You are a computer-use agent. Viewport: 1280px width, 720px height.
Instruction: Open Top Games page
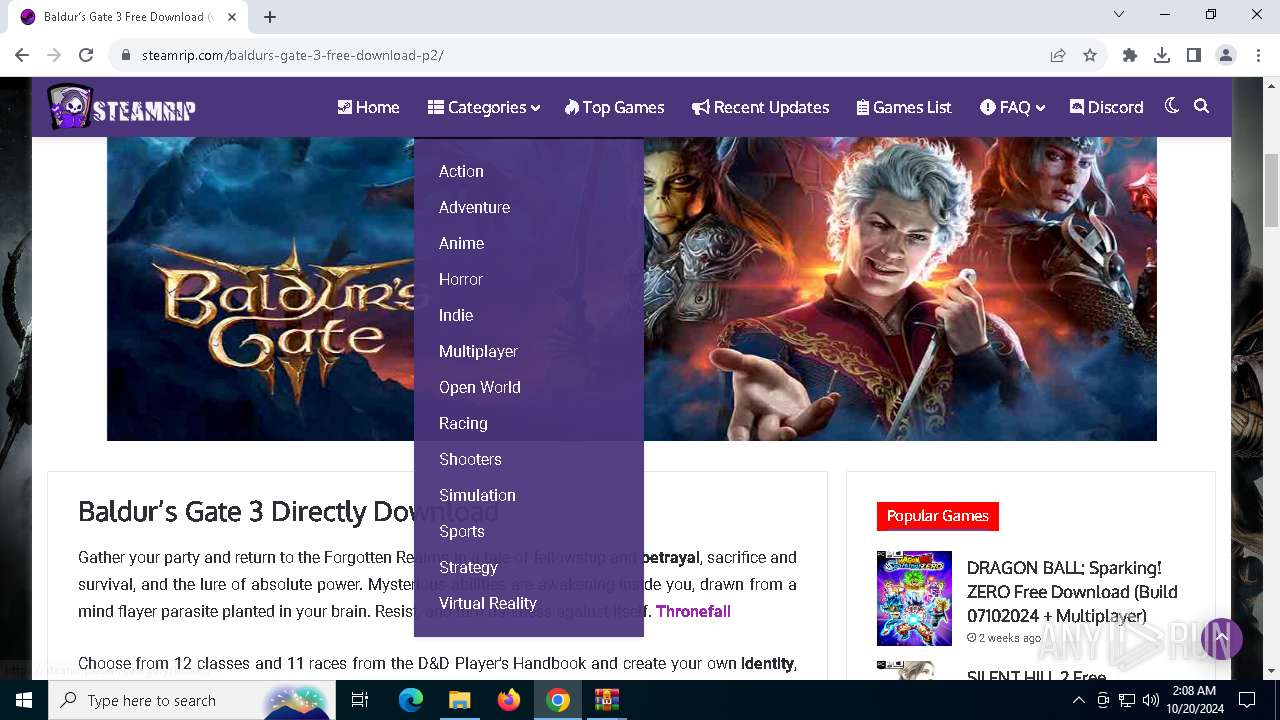pos(614,107)
